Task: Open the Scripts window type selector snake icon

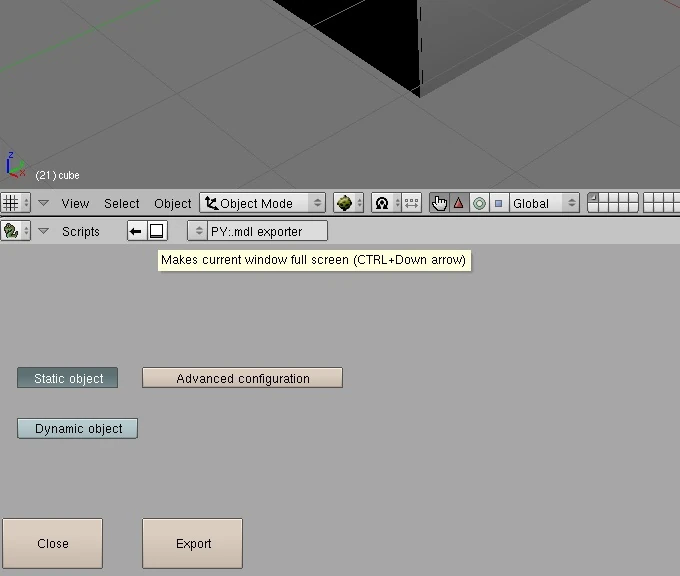Action: click(15, 231)
